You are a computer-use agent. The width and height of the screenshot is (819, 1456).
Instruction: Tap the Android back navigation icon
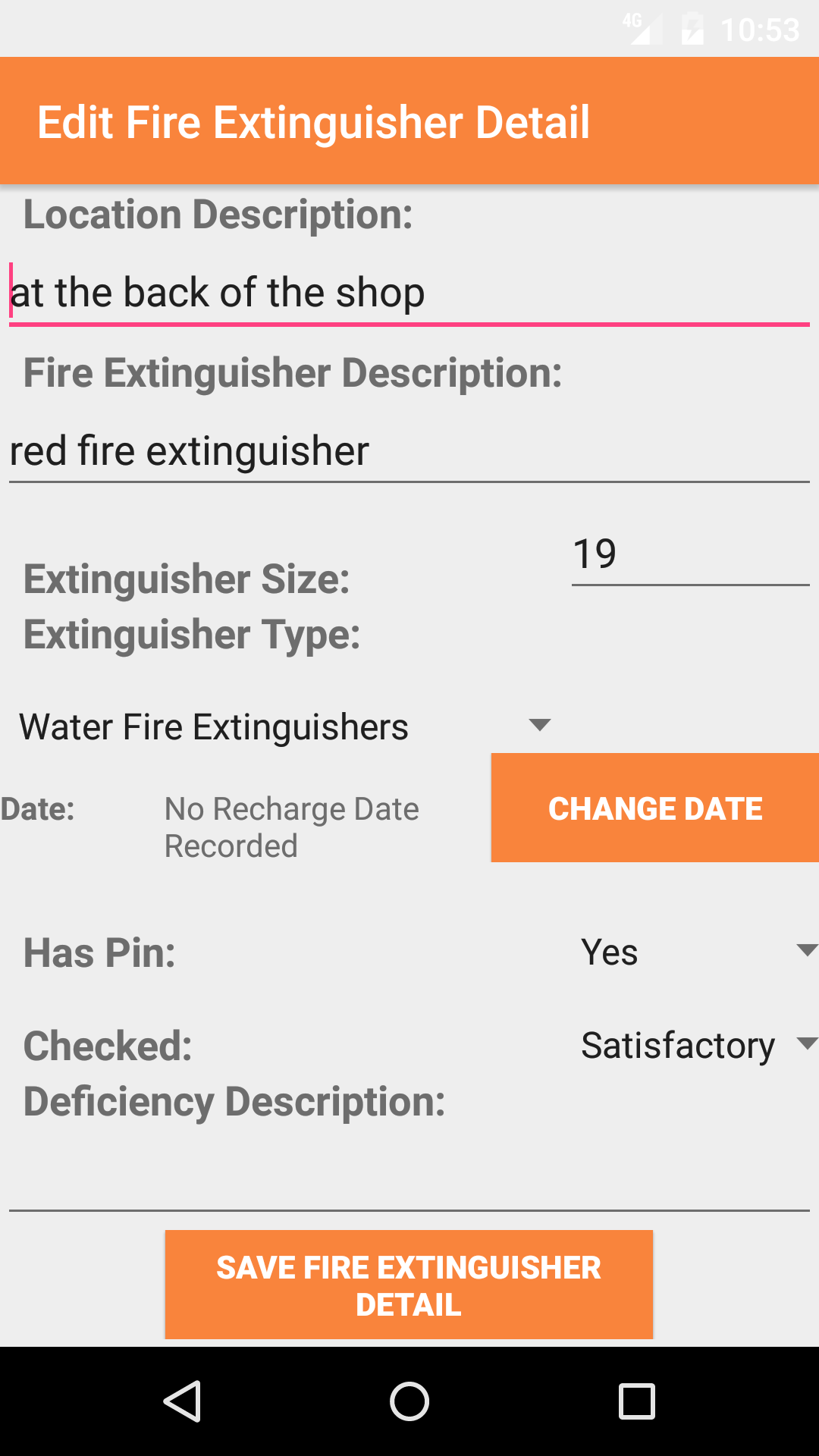click(x=182, y=1401)
